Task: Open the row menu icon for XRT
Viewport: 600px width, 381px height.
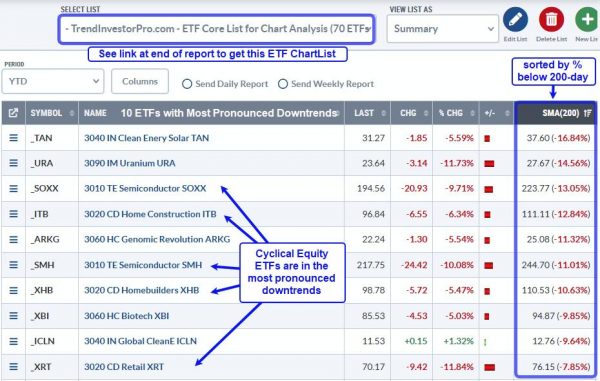Action: tap(13, 366)
